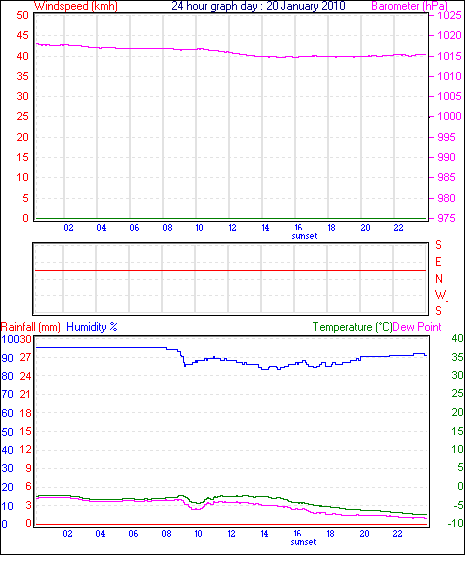Select the '35' value on the windspeed axis
The image size is (466, 566).
coord(22,76)
